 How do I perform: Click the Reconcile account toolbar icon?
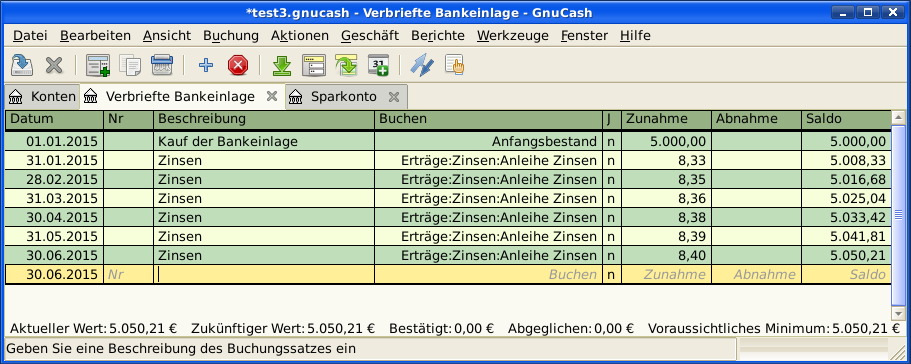click(x=455, y=65)
